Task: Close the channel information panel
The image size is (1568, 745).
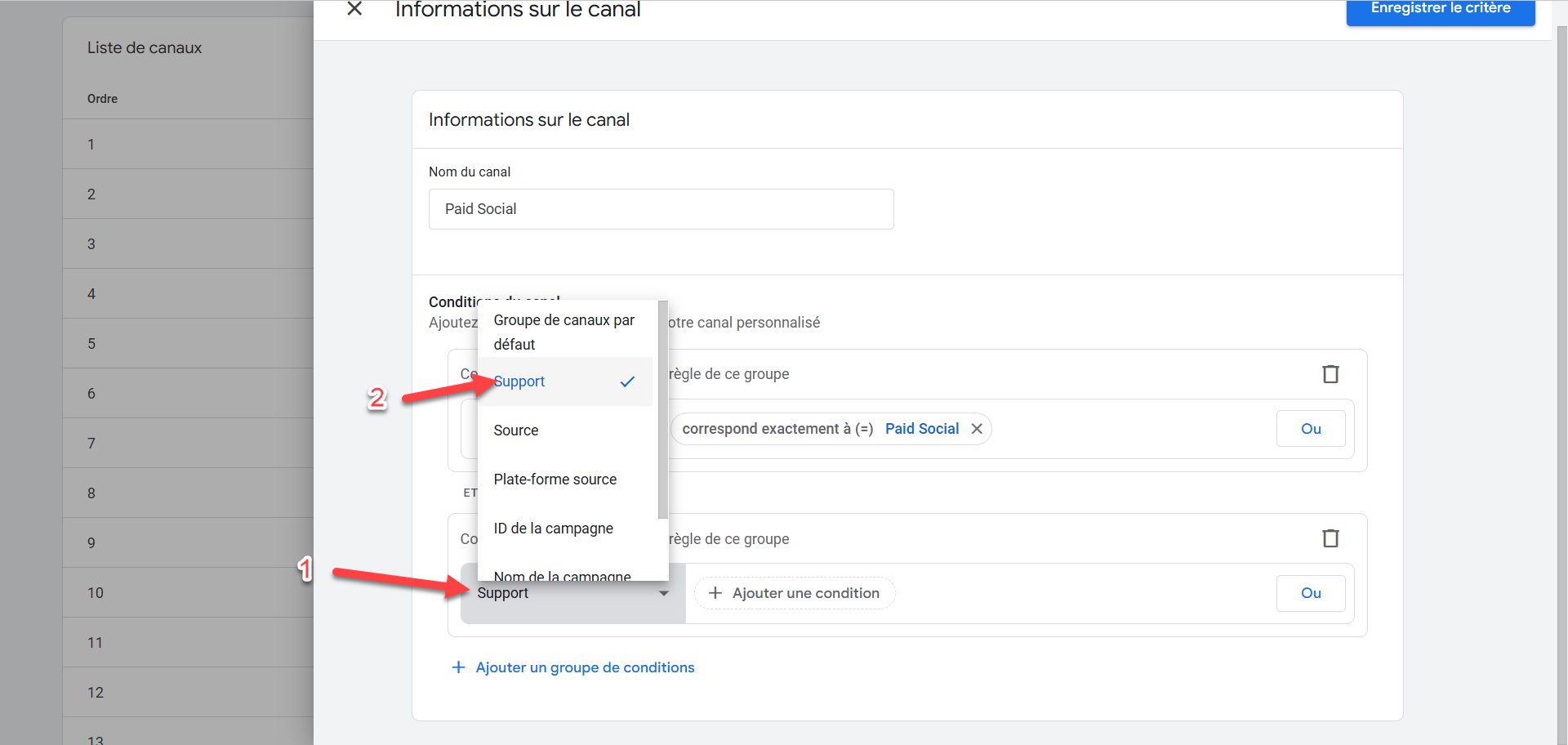Action: [x=354, y=9]
